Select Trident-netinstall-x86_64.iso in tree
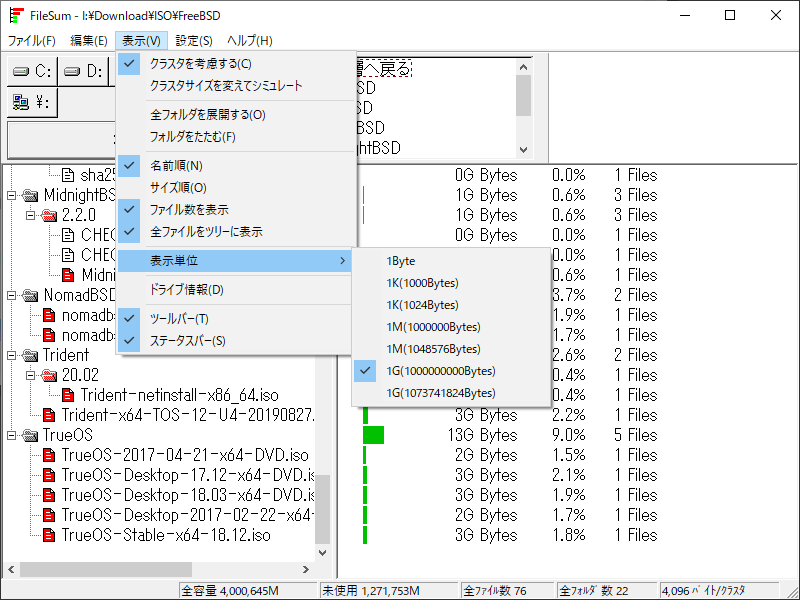Viewport: 800px width, 600px height. click(x=180, y=395)
